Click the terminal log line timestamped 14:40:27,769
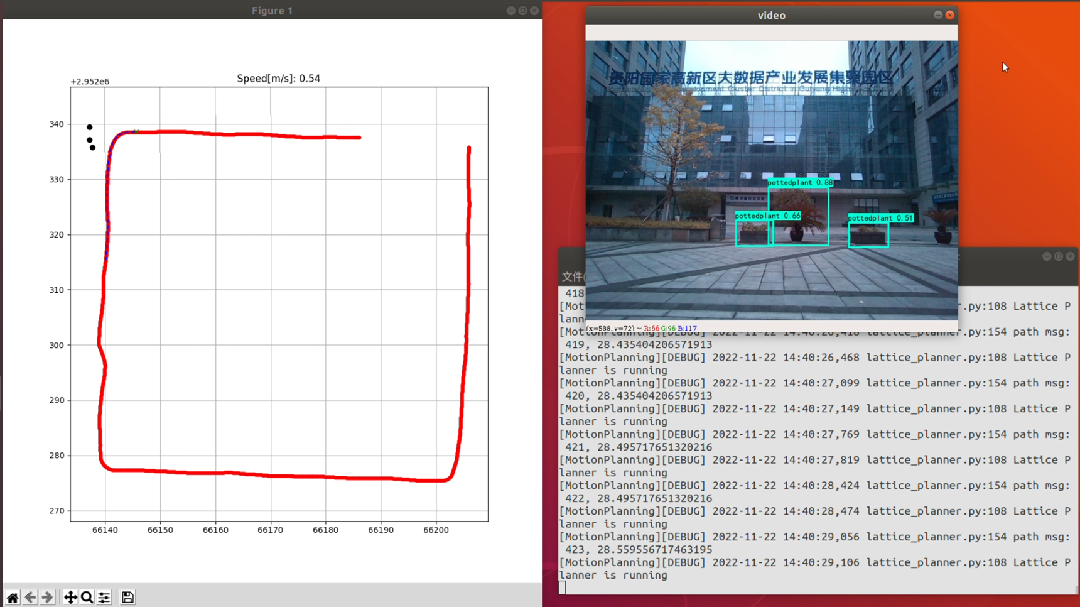 [x=815, y=435]
